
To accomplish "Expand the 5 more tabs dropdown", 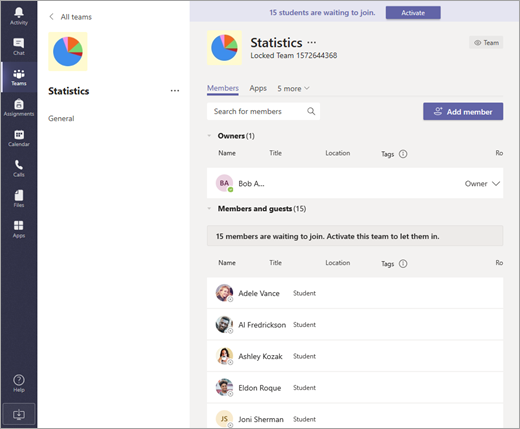I will coord(293,88).
